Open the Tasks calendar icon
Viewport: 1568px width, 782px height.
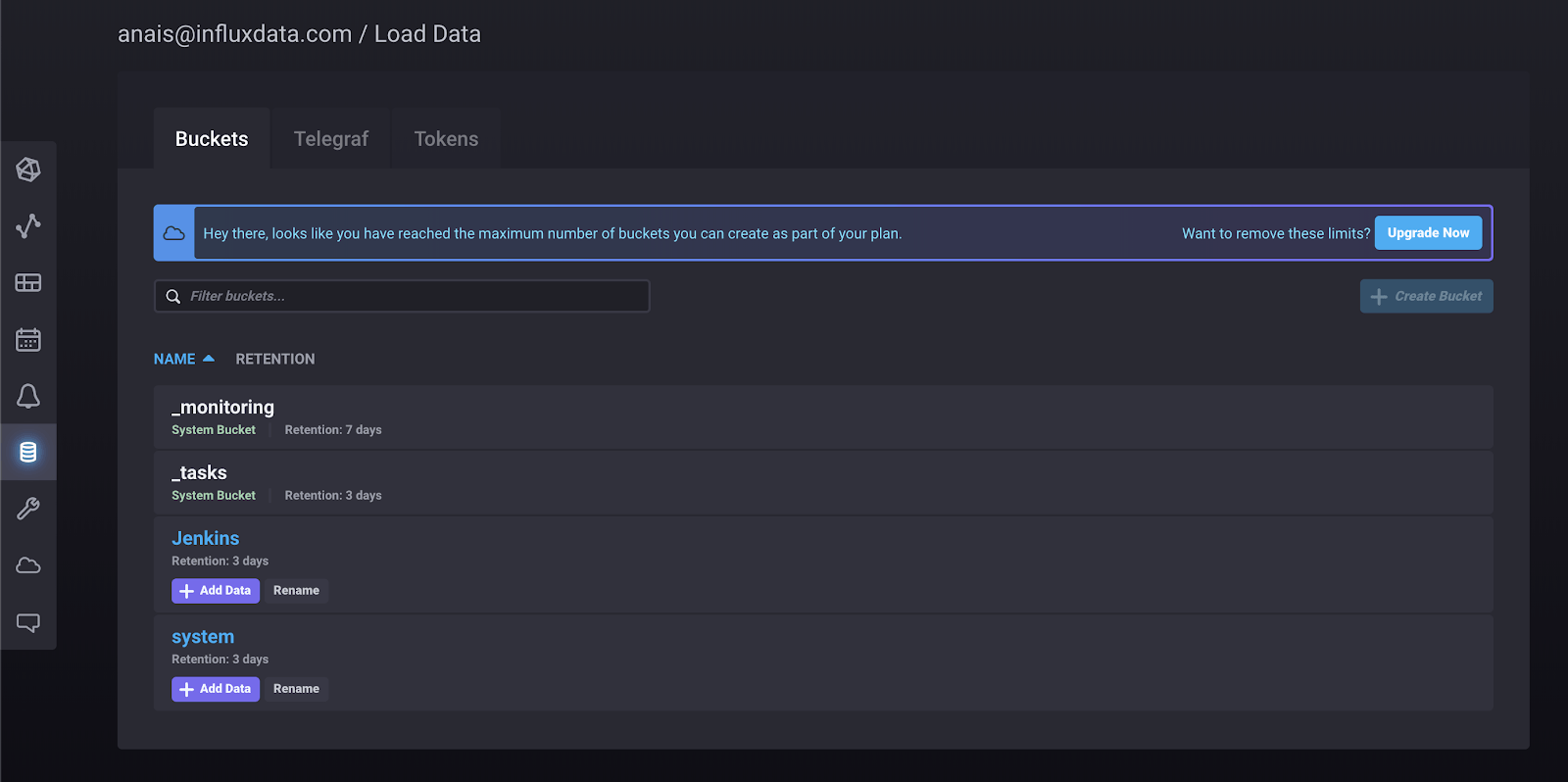point(28,339)
